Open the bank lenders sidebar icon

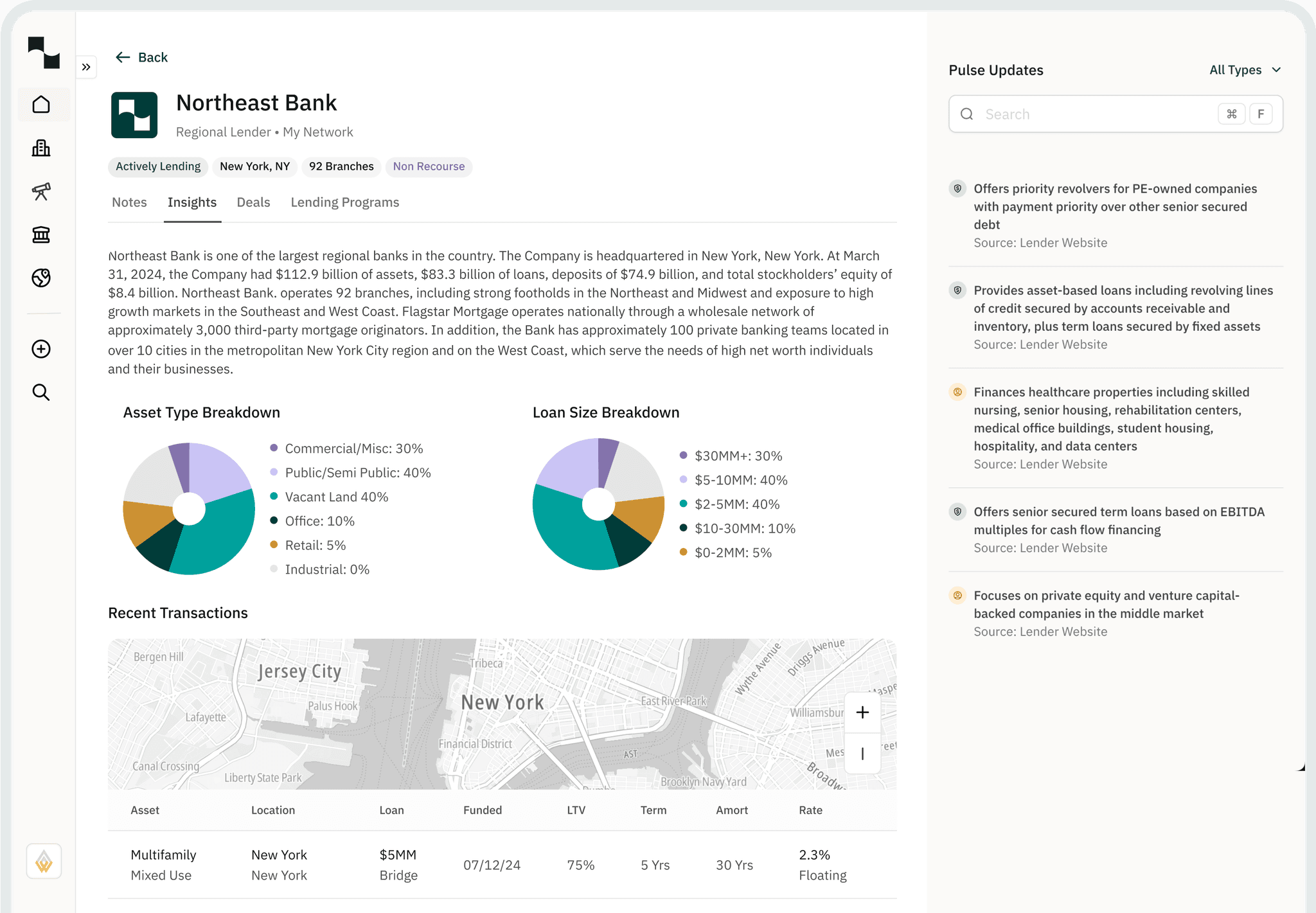[41, 235]
